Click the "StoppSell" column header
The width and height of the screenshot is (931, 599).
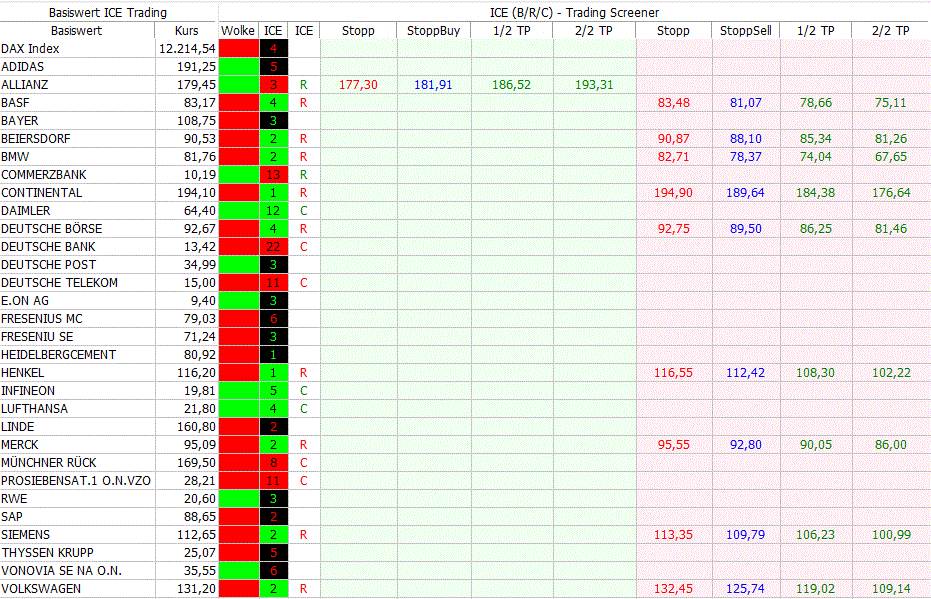(x=746, y=31)
